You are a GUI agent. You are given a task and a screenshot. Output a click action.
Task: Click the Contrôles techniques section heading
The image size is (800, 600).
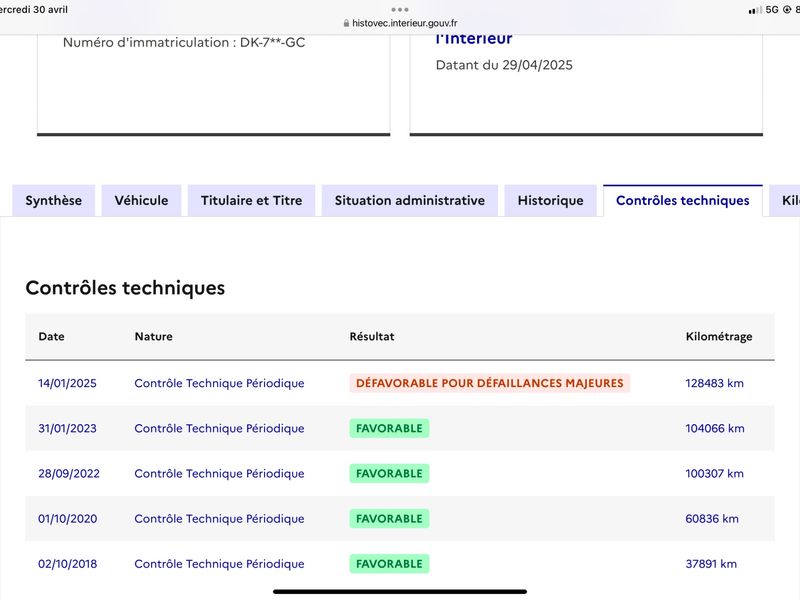[125, 288]
